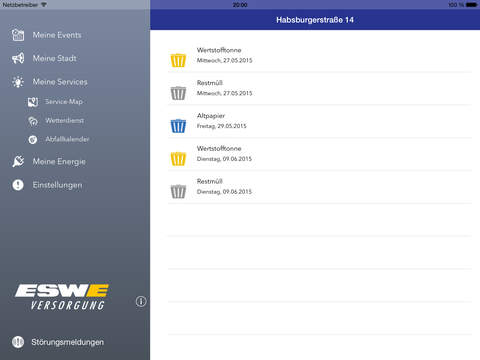The image size is (480, 360).
Task: Tap the blue Altpapier bin icon
Action: (x=178, y=126)
